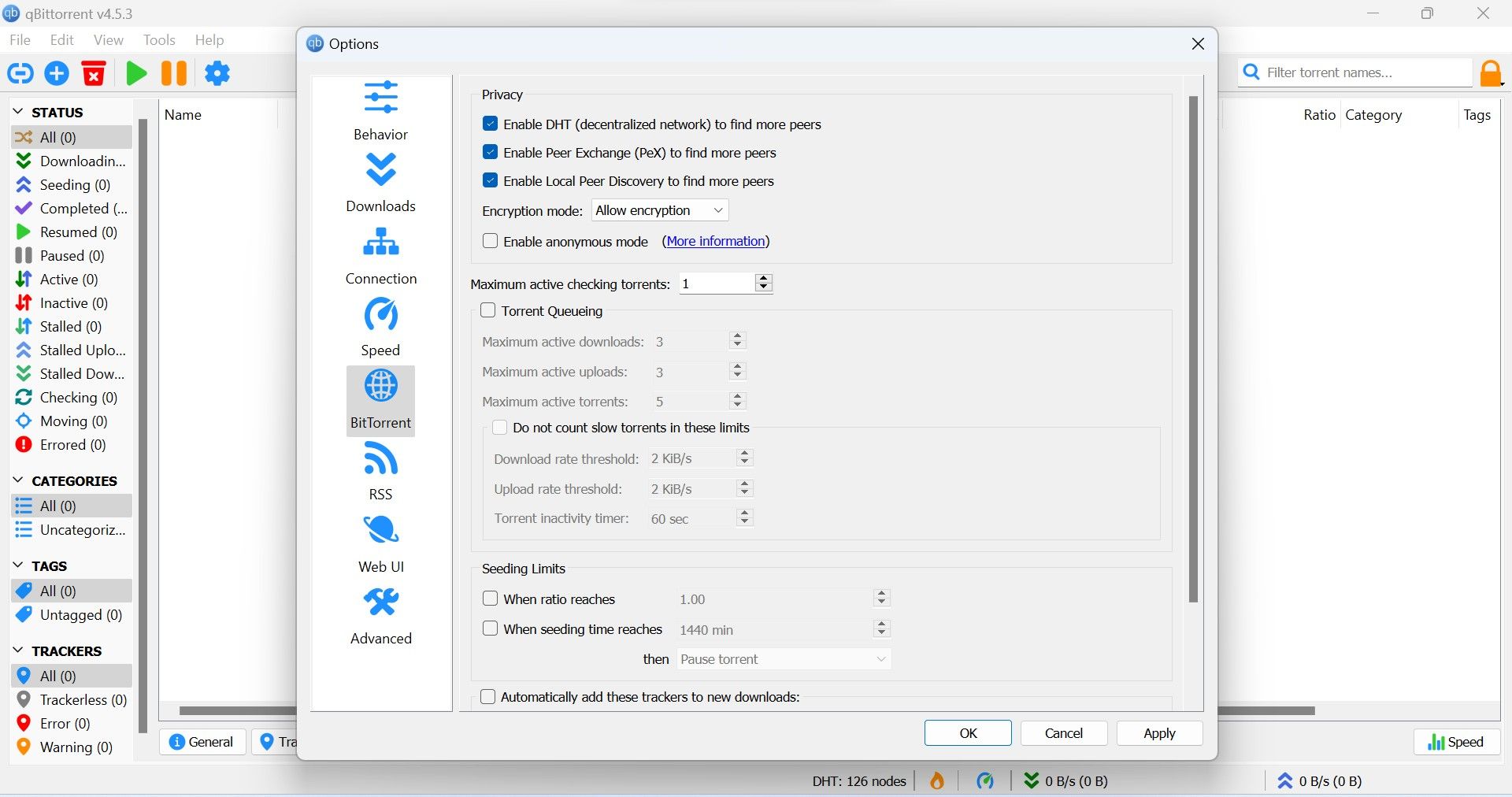The width and height of the screenshot is (1512, 797).
Task: Click the Add torrent file plus icon
Action: (57, 73)
